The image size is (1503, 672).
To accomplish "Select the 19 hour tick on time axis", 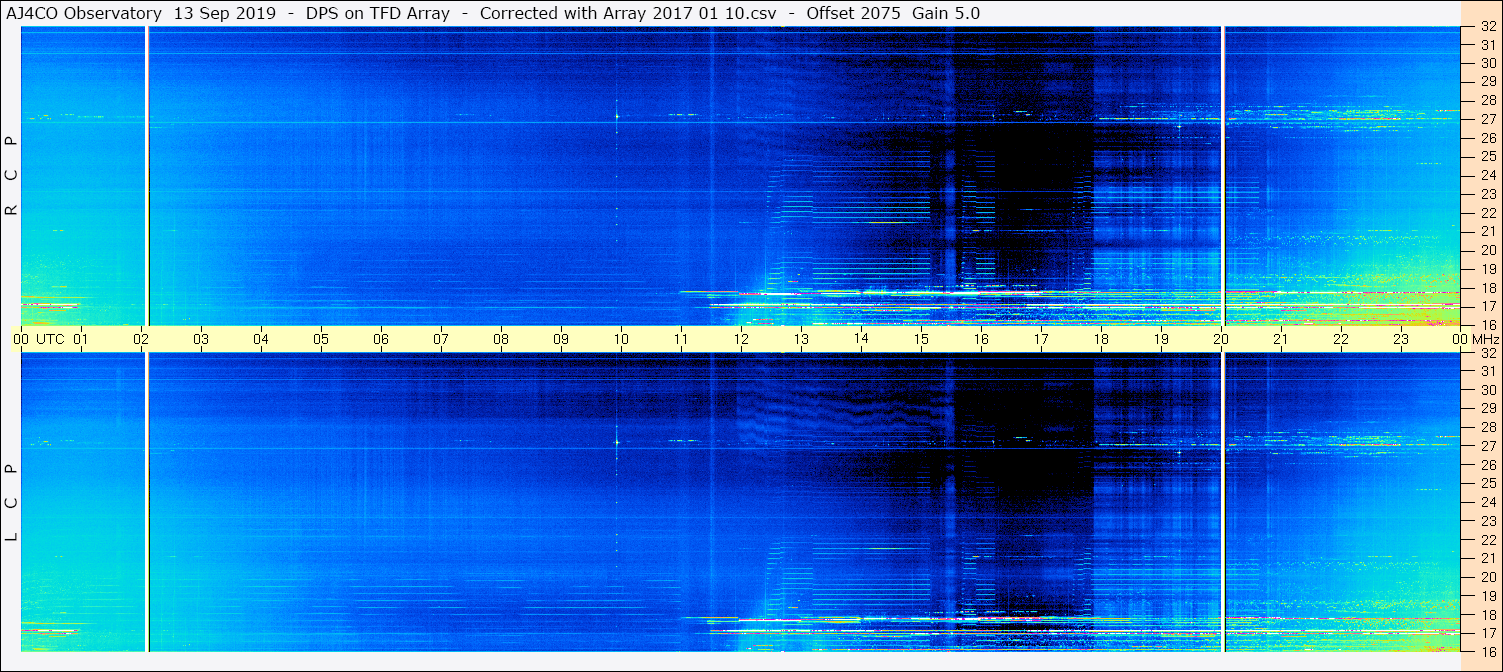I will (1161, 339).
